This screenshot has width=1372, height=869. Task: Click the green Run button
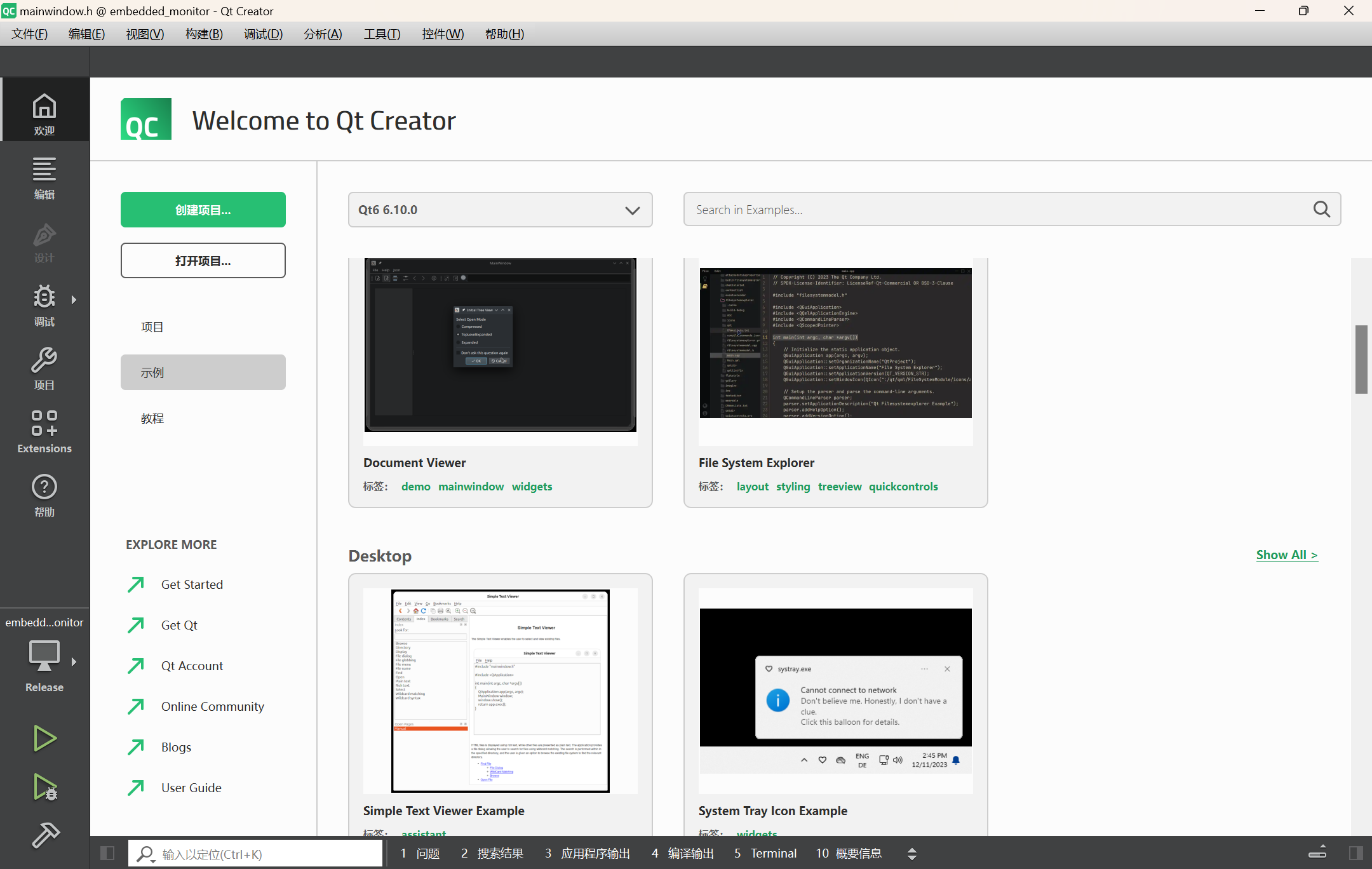point(44,738)
